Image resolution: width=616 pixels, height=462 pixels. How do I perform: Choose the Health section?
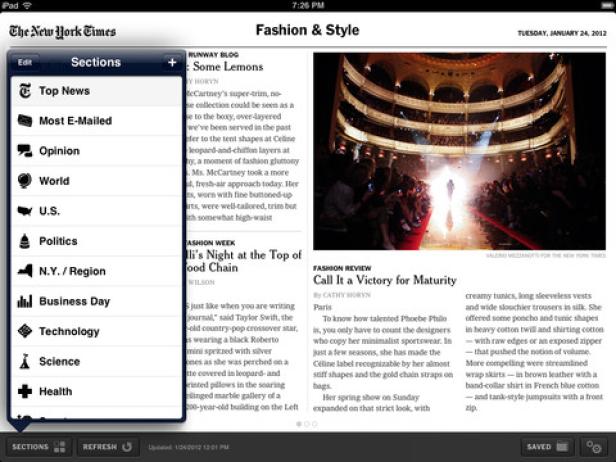coord(97,391)
